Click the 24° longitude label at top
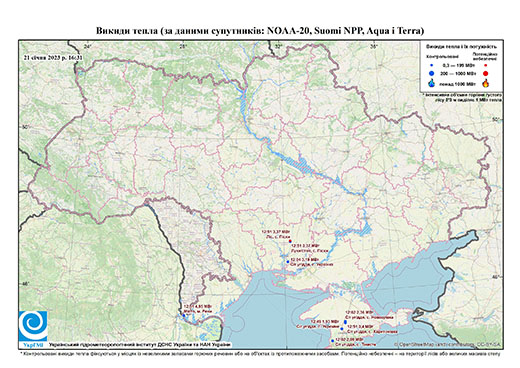 [88, 47]
